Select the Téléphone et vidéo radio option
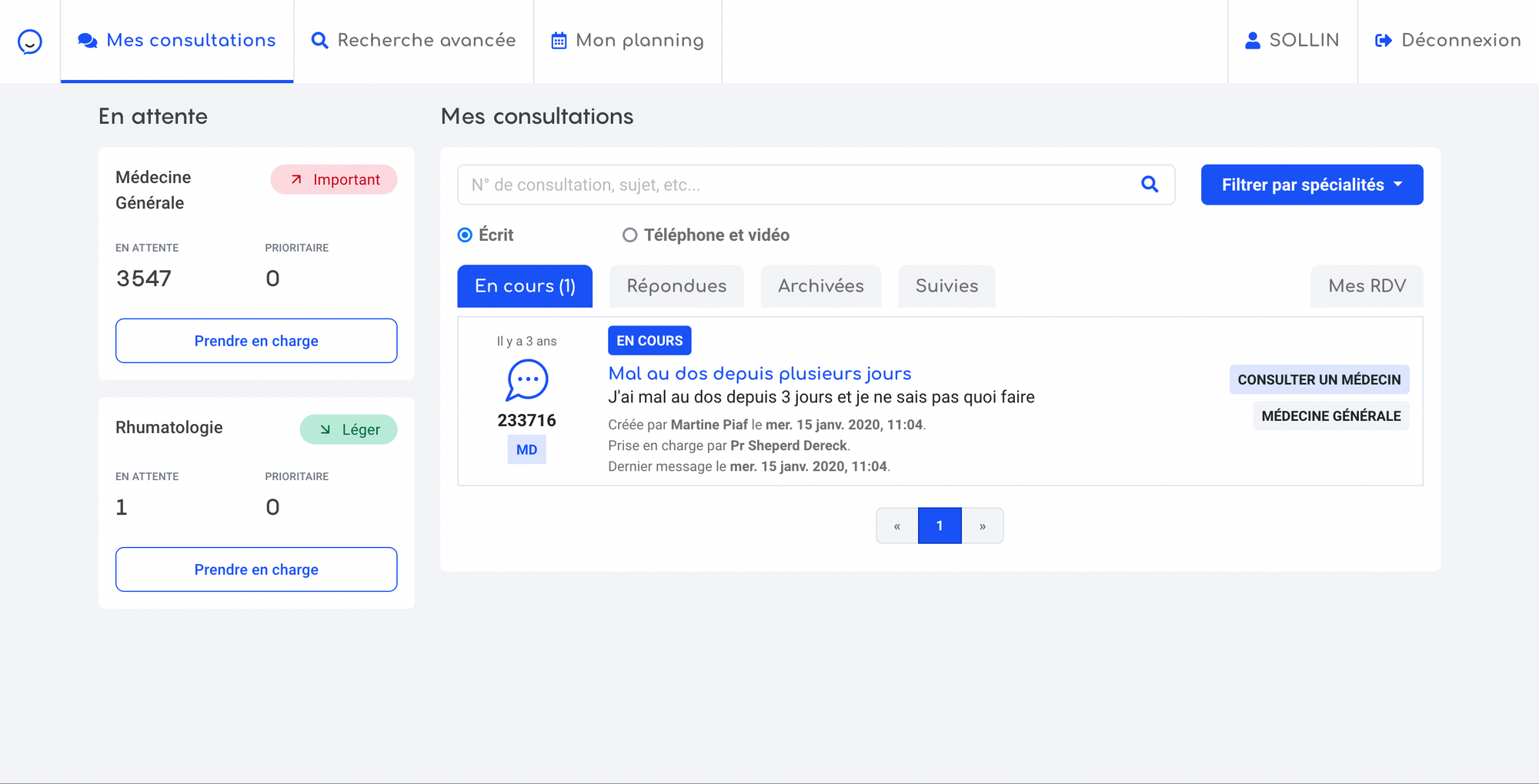 tap(629, 235)
